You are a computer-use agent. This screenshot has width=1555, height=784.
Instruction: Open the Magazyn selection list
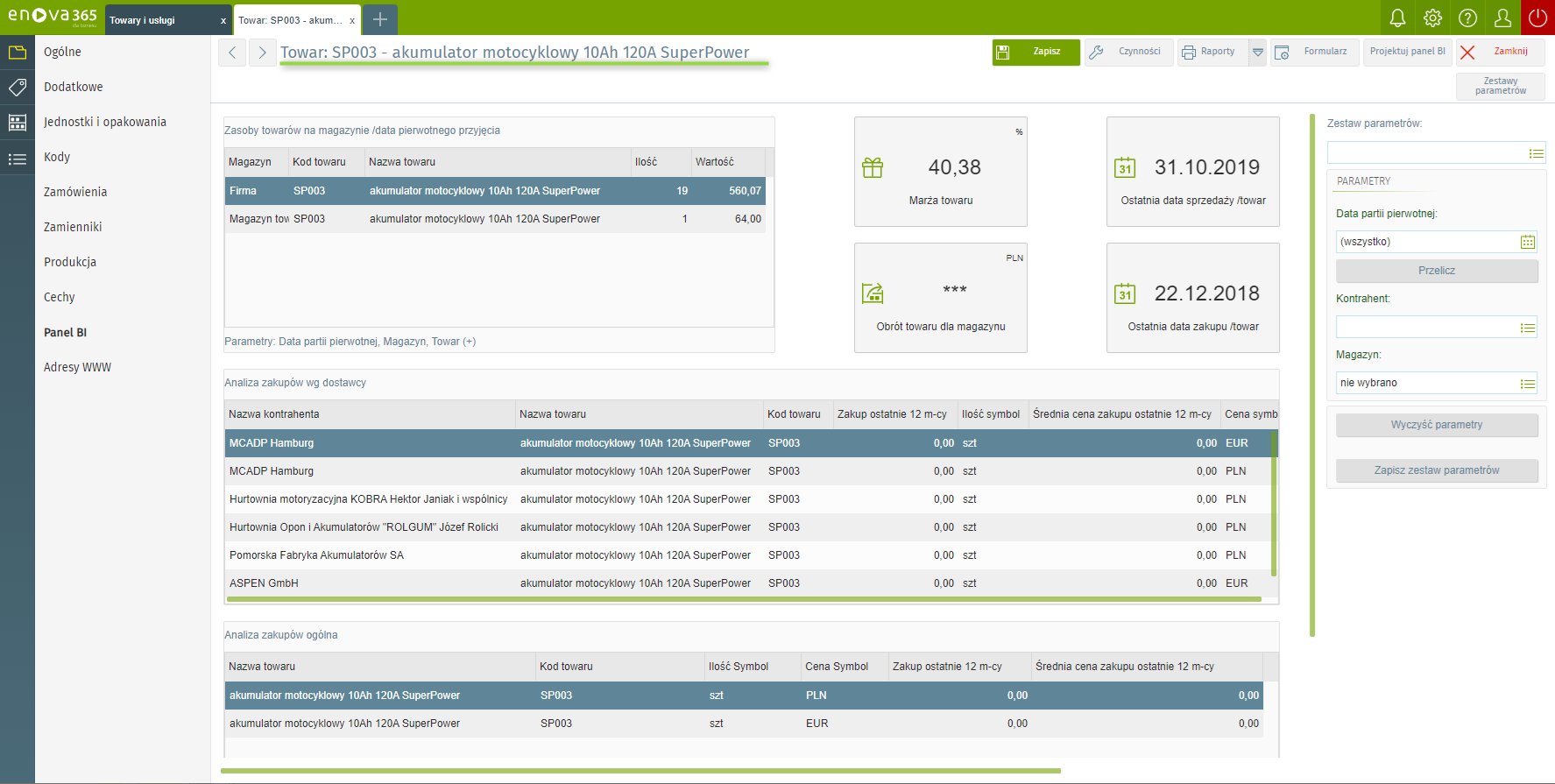pos(1527,384)
